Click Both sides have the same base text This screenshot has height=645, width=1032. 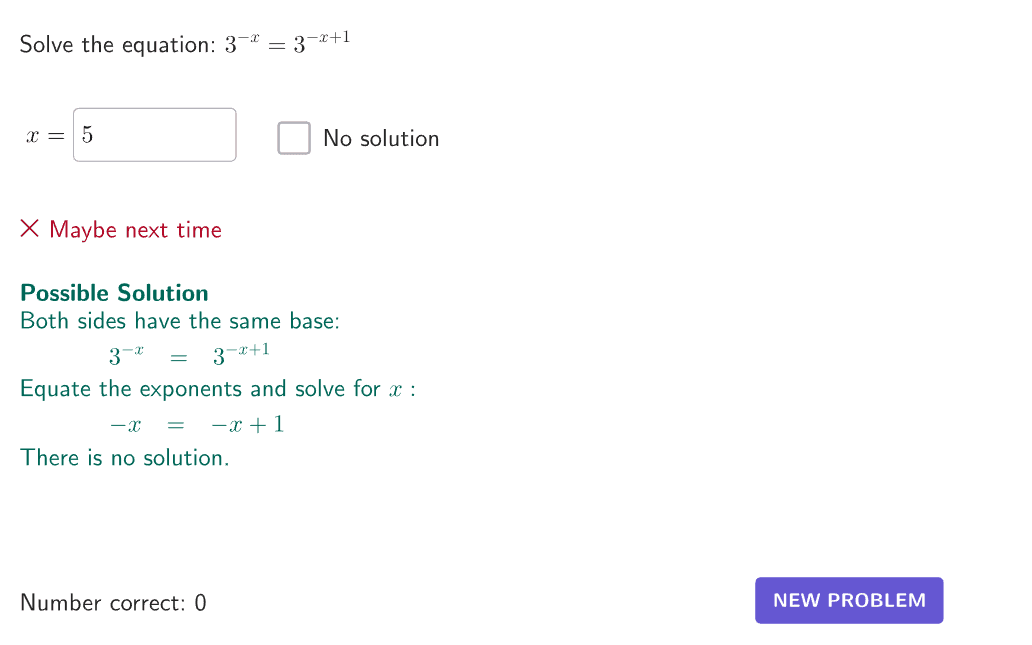pyautogui.click(x=179, y=320)
